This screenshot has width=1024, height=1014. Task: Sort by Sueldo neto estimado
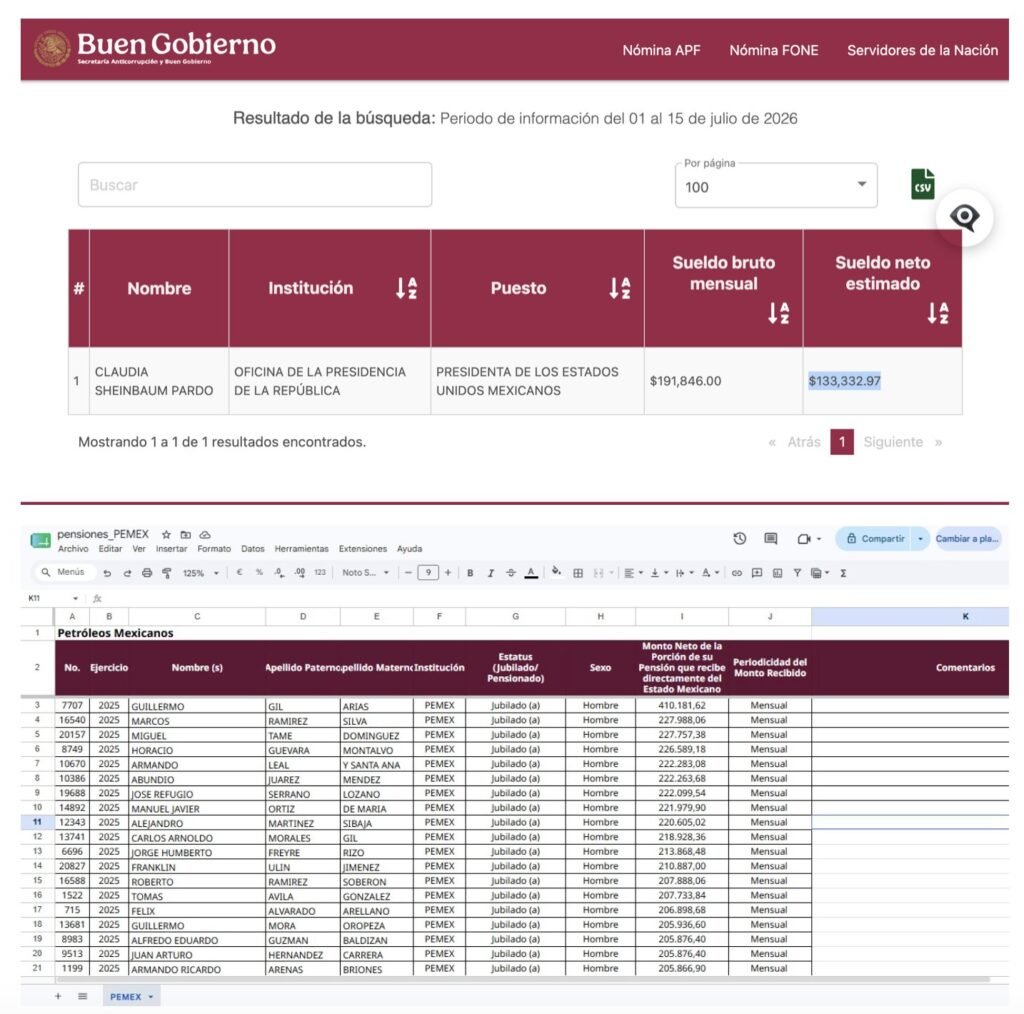938,313
